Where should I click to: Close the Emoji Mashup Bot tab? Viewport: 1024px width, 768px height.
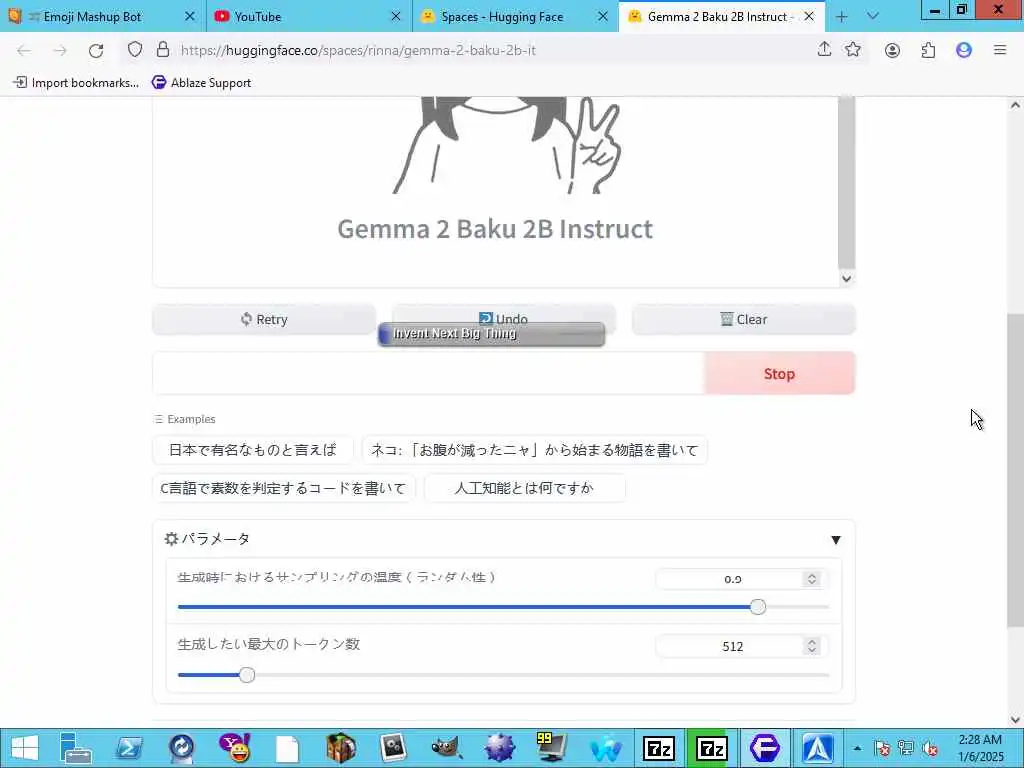tap(189, 16)
